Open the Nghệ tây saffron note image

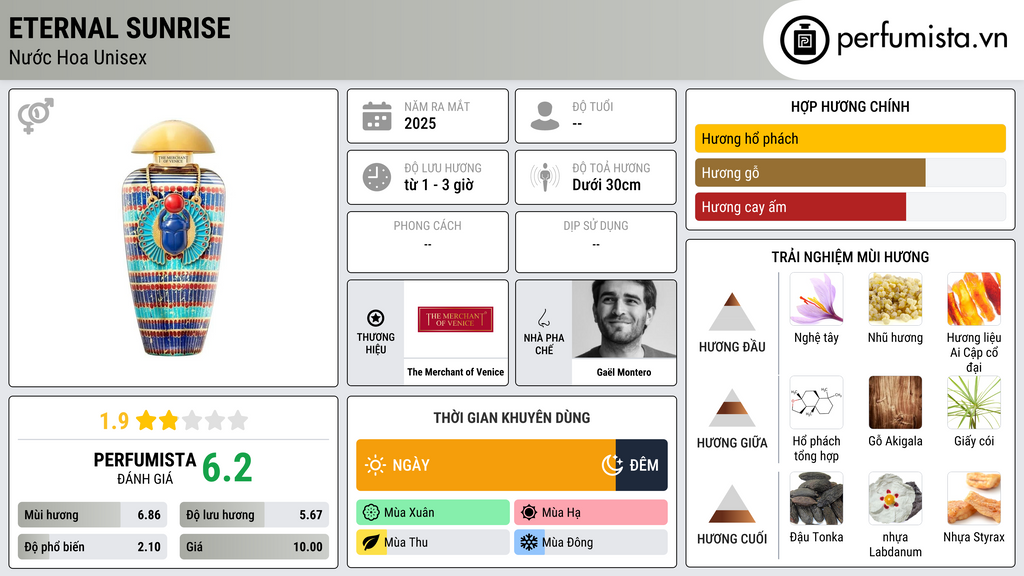click(x=816, y=299)
